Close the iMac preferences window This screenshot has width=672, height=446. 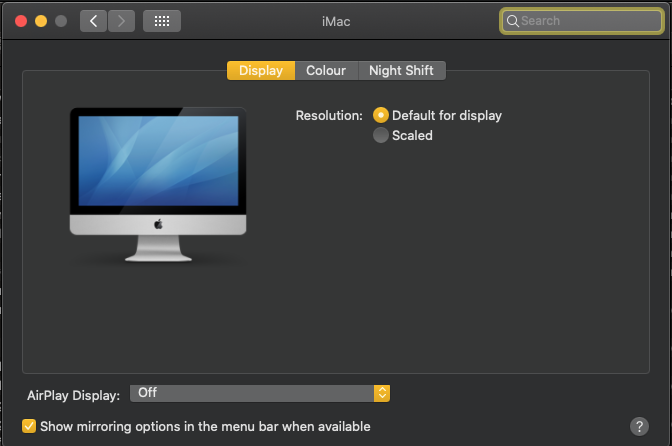point(21,21)
